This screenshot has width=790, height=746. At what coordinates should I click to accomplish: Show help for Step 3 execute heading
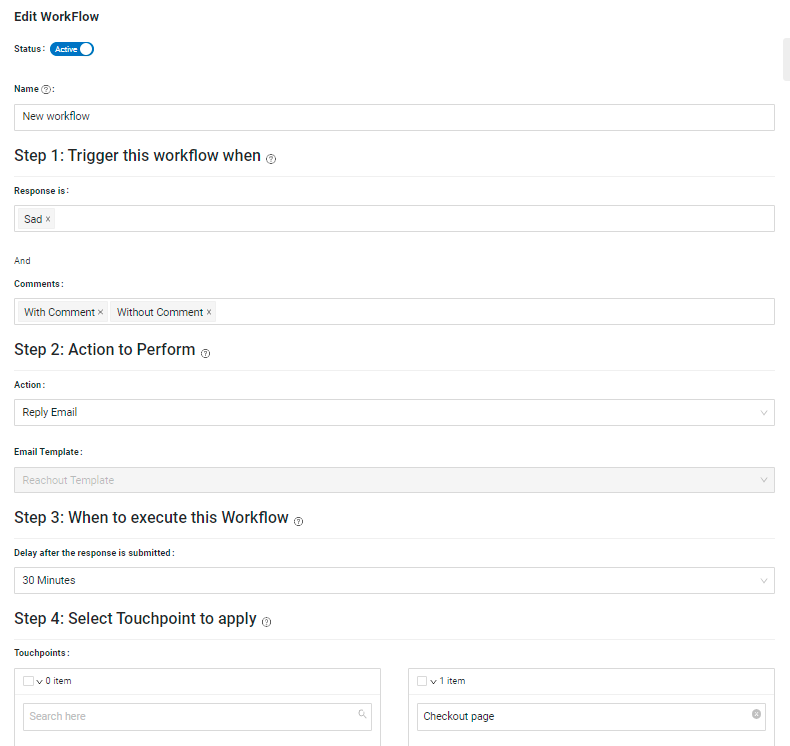(298, 521)
